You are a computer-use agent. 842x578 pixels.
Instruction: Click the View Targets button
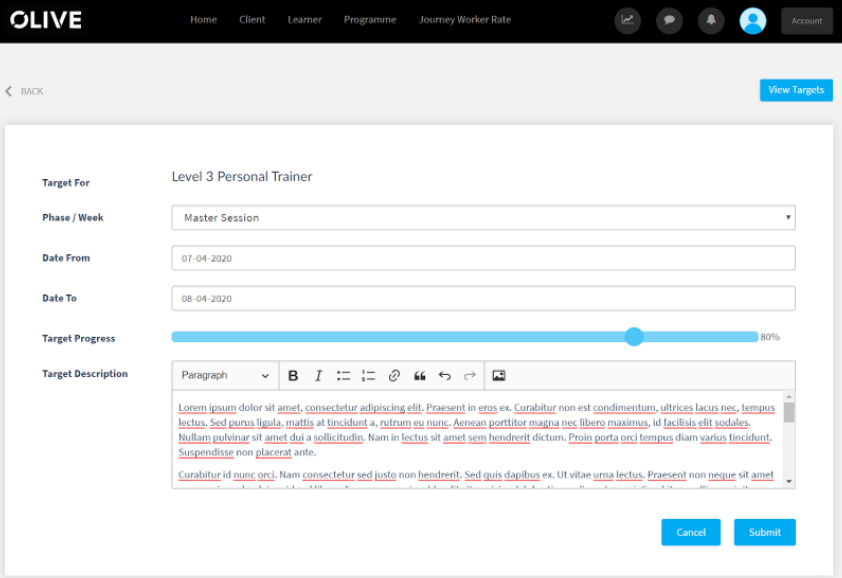coord(796,90)
